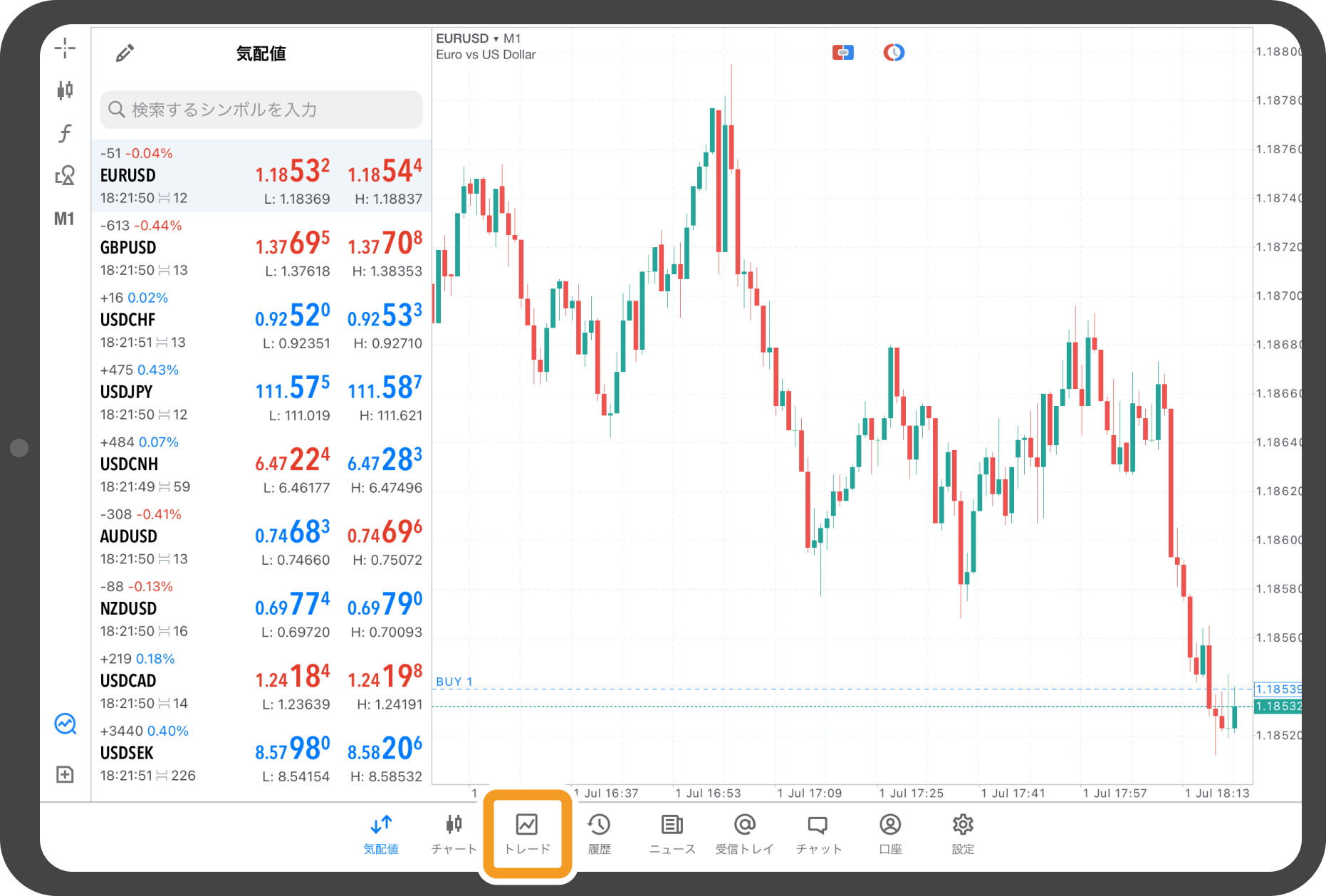Open chart type candlestick settings icon
Screen dimensions: 1326x896
[65, 90]
